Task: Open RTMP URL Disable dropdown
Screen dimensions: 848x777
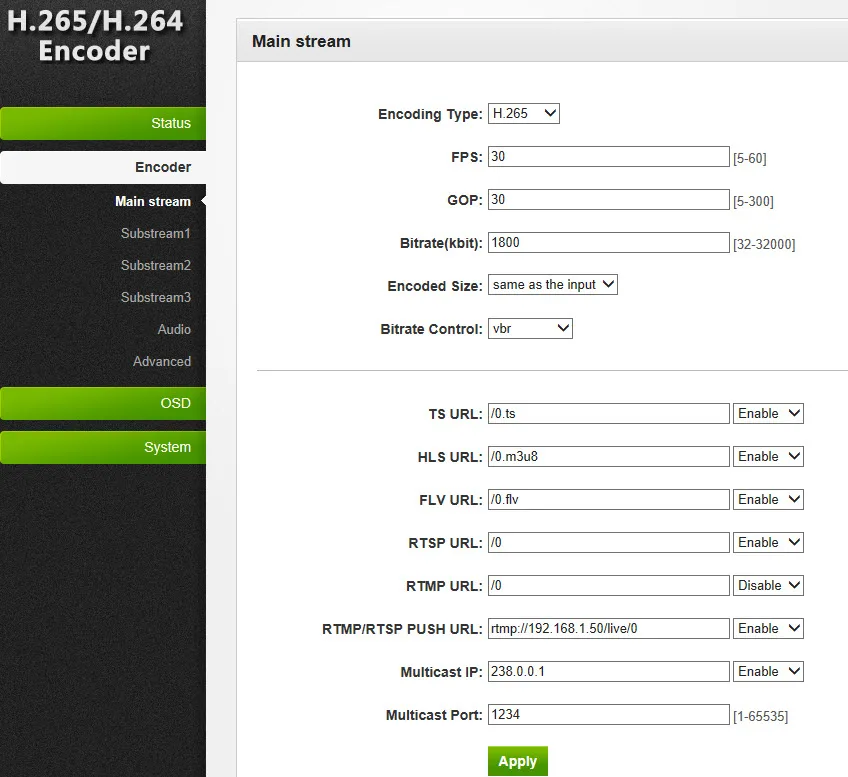Action: coord(768,586)
